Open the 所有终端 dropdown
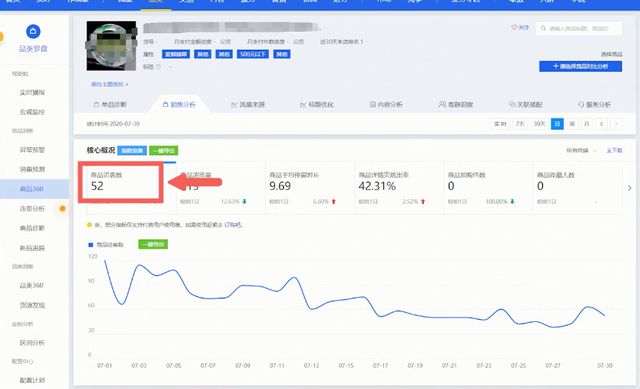The width and height of the screenshot is (640, 389). point(581,151)
